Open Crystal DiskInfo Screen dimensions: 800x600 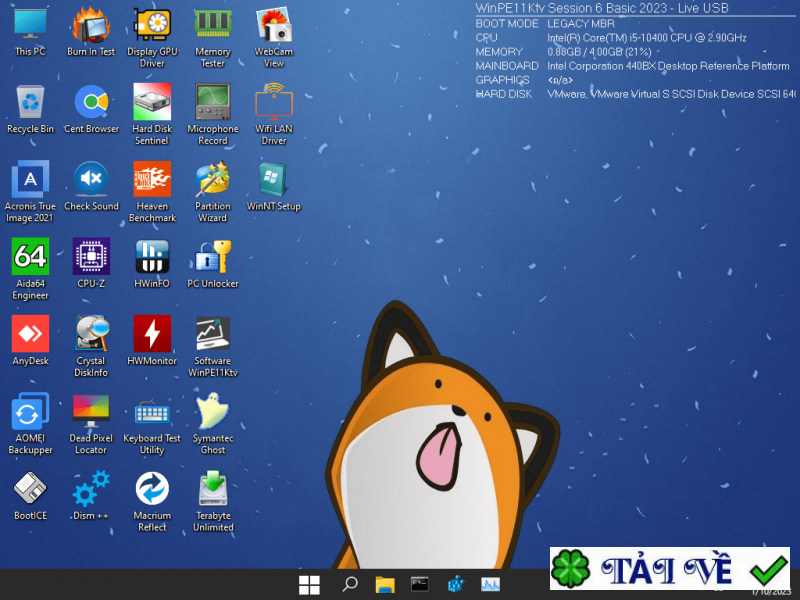[91, 335]
